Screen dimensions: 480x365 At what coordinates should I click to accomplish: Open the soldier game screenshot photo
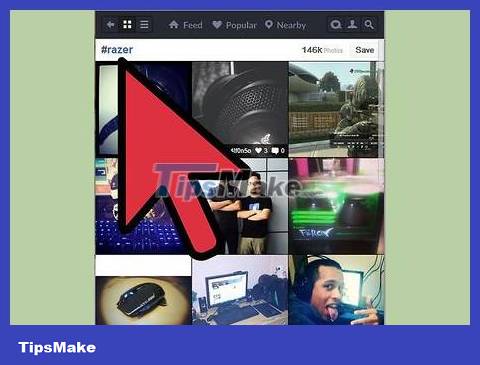pos(336,109)
